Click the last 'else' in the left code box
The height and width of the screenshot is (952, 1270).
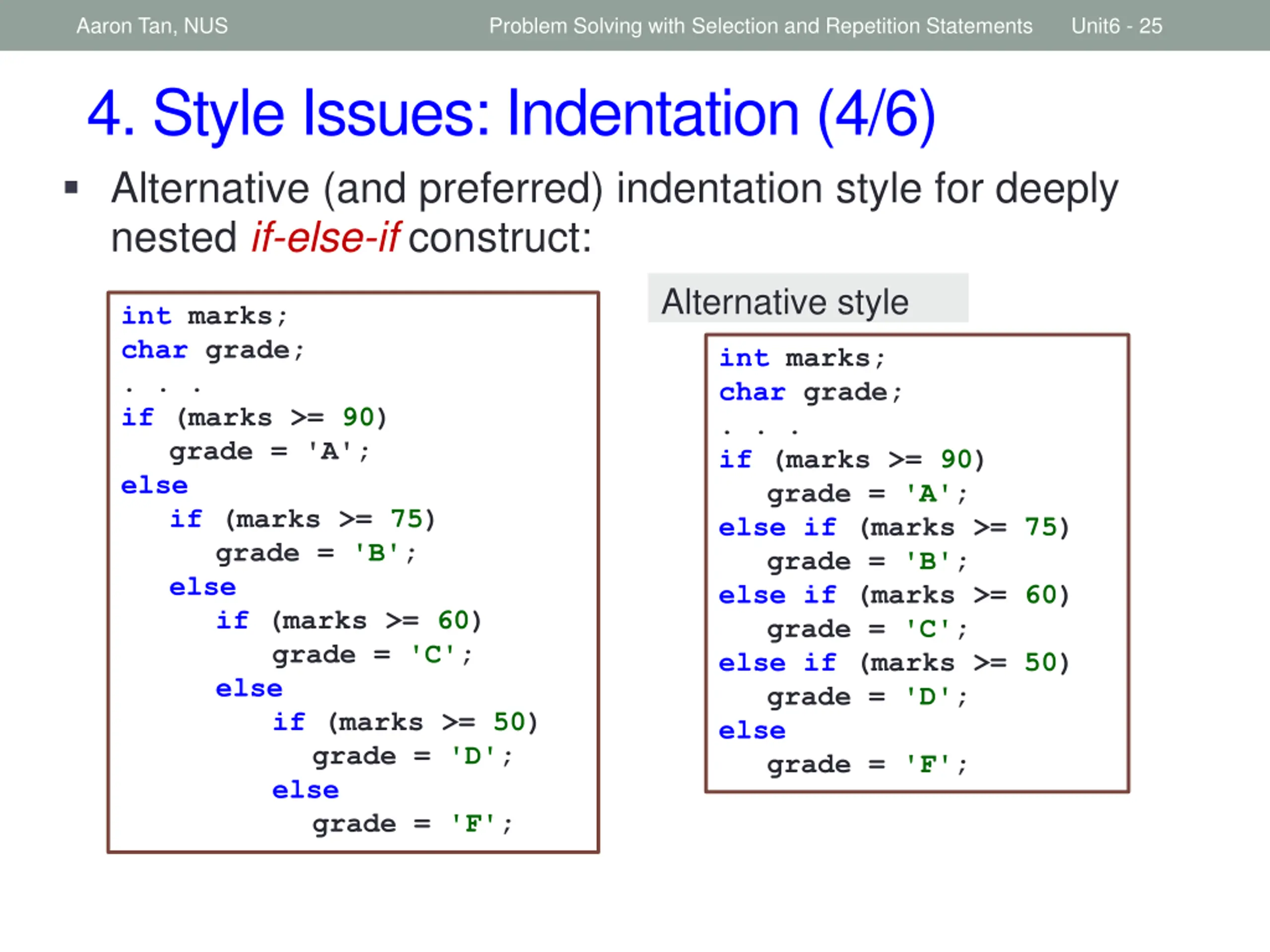(x=306, y=790)
